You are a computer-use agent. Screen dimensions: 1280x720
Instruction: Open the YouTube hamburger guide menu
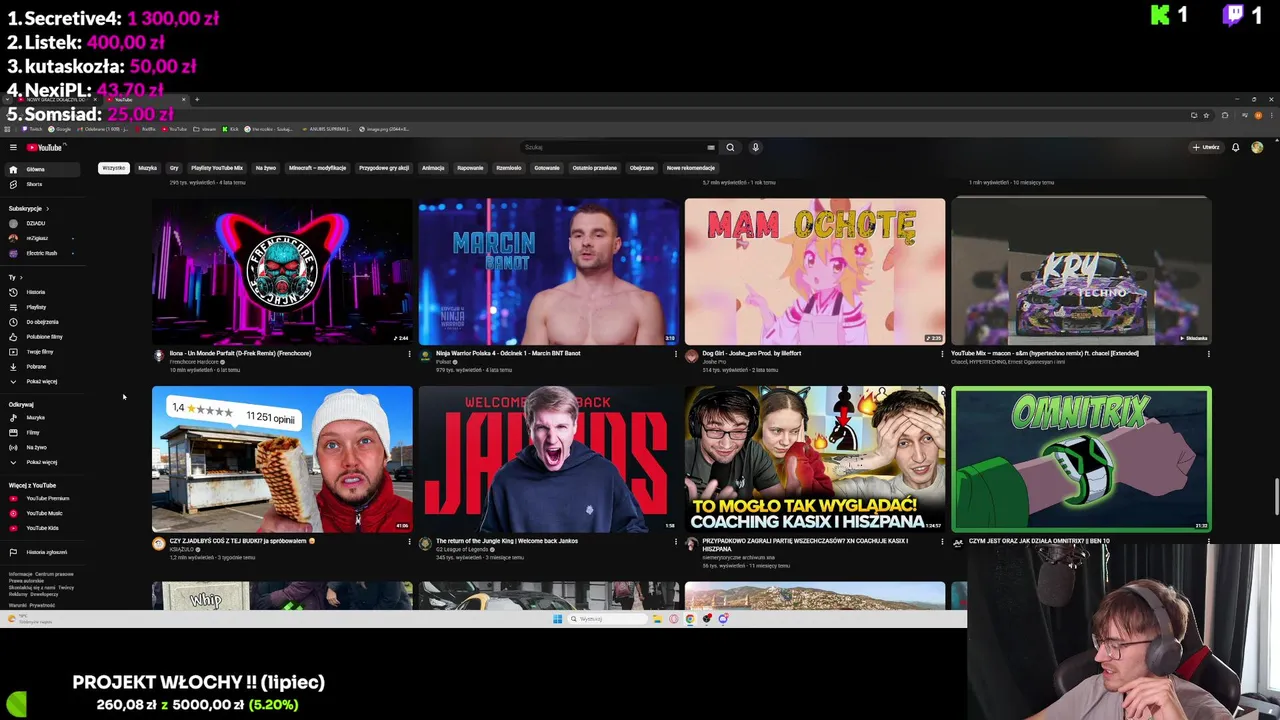[13, 147]
